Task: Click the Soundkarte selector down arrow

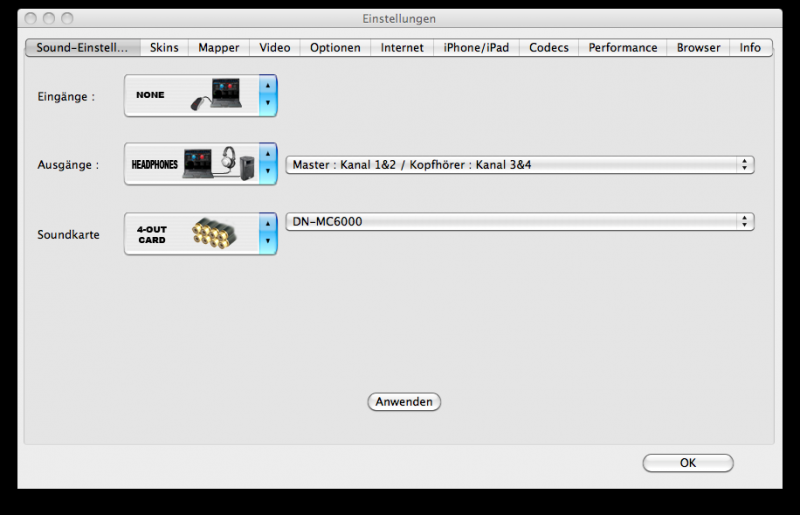Action: pyautogui.click(x=268, y=241)
